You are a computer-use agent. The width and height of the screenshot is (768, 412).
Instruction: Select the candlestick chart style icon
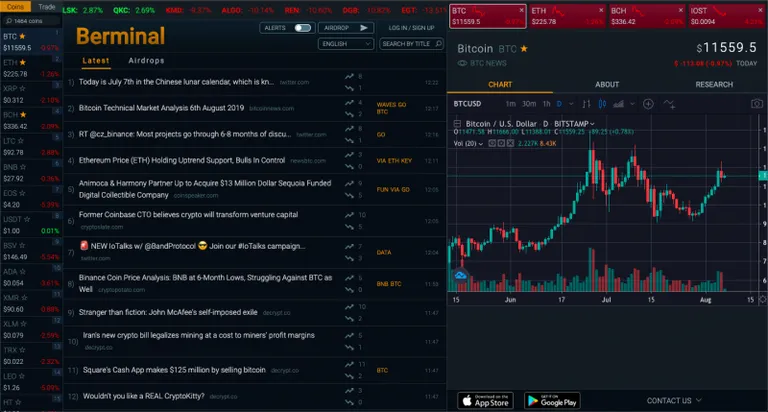tap(602, 104)
